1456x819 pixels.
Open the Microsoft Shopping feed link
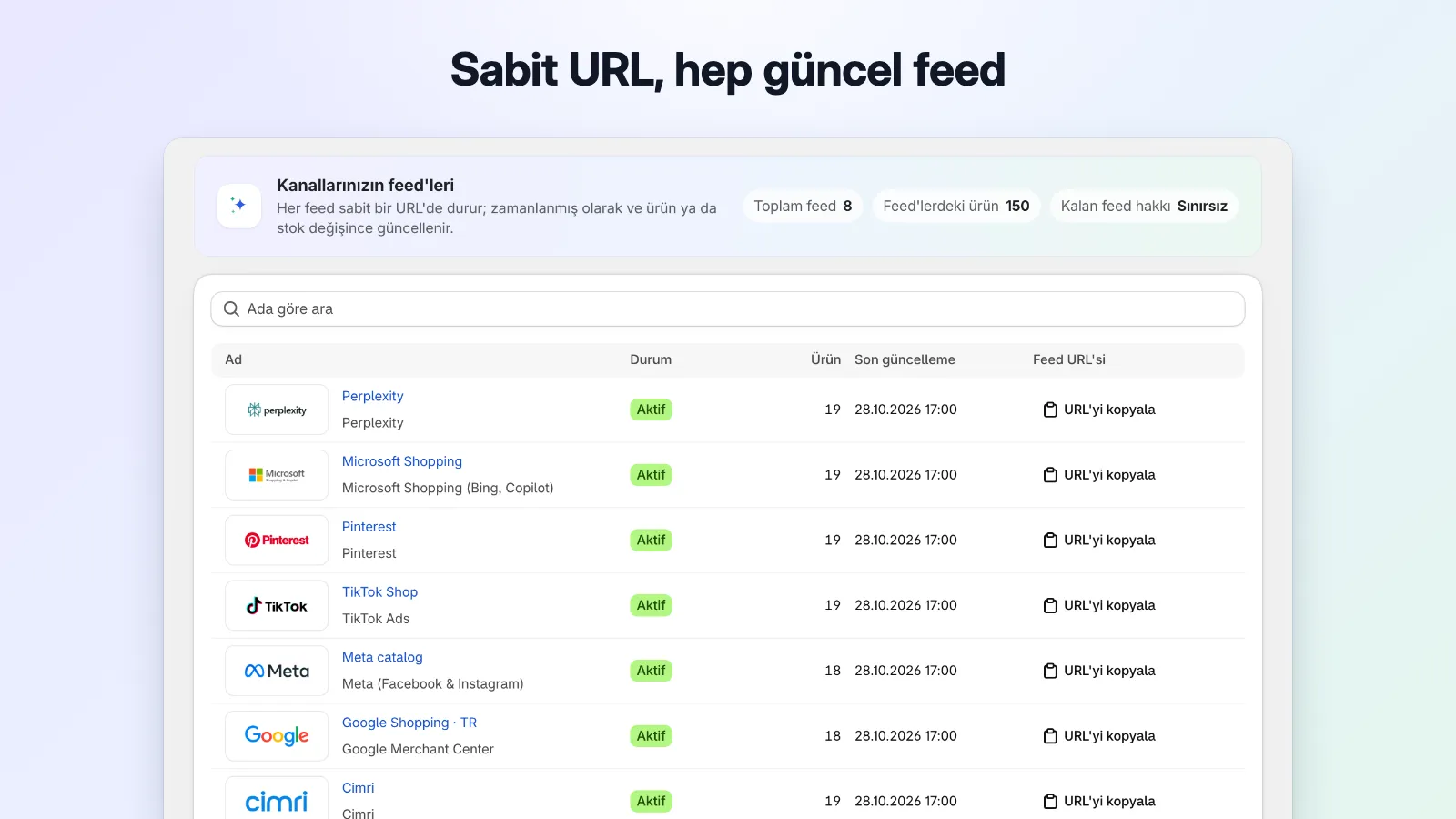pyautogui.click(x=402, y=461)
